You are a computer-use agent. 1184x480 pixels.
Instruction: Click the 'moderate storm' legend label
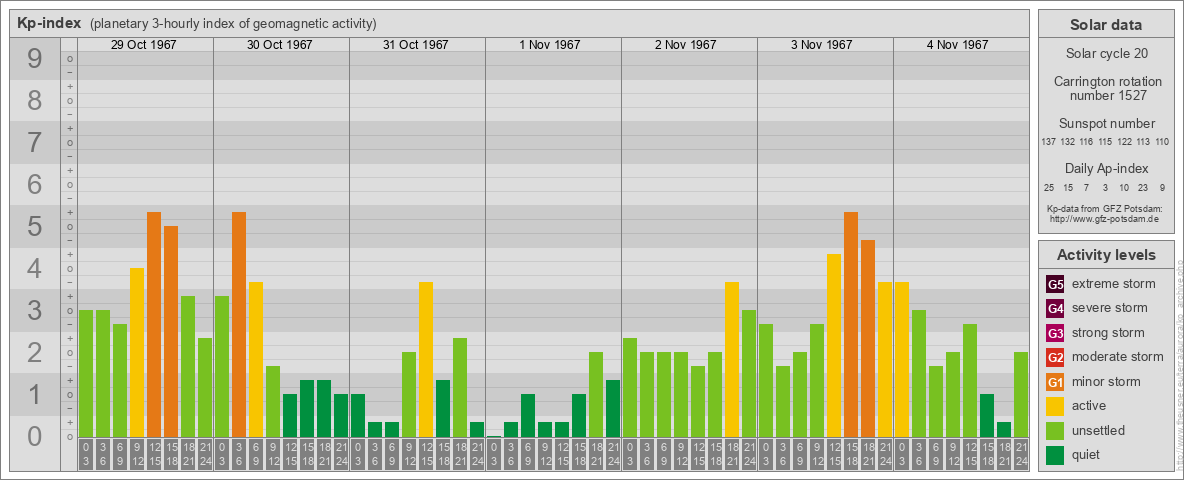pos(1118,356)
